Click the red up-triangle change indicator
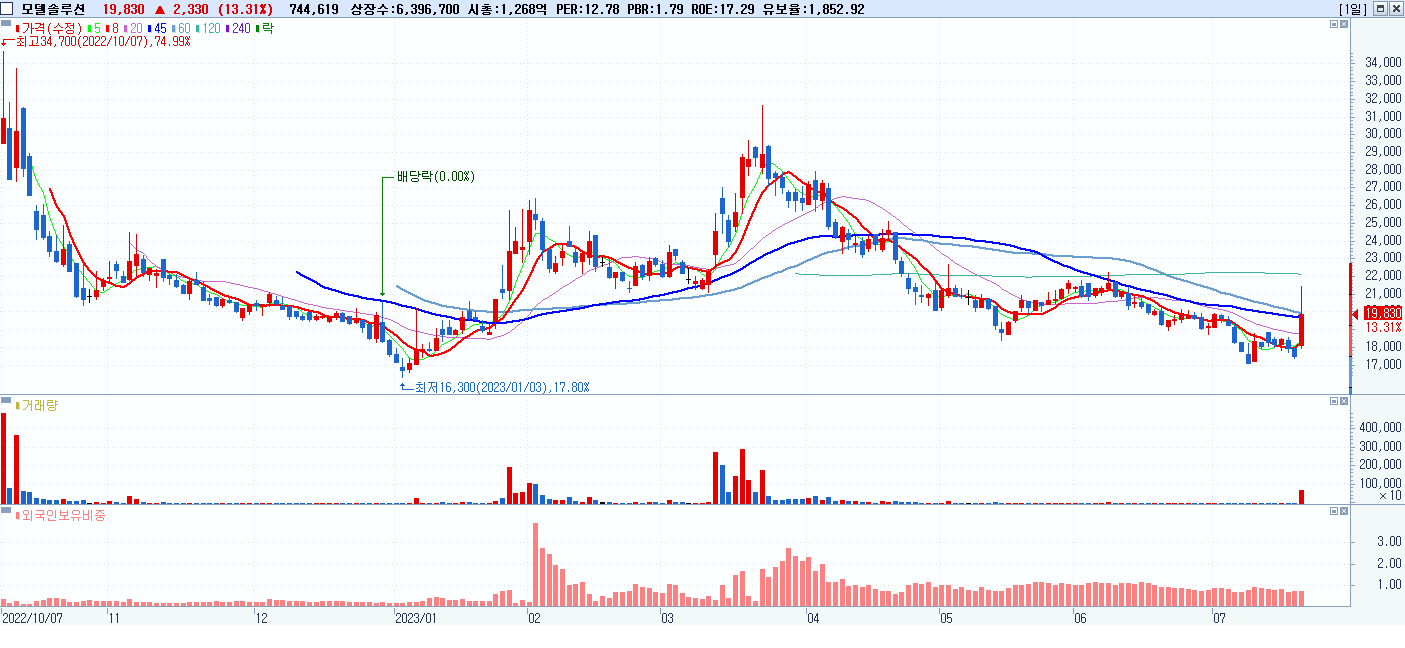This screenshot has height=648, width=1405. (x=160, y=10)
